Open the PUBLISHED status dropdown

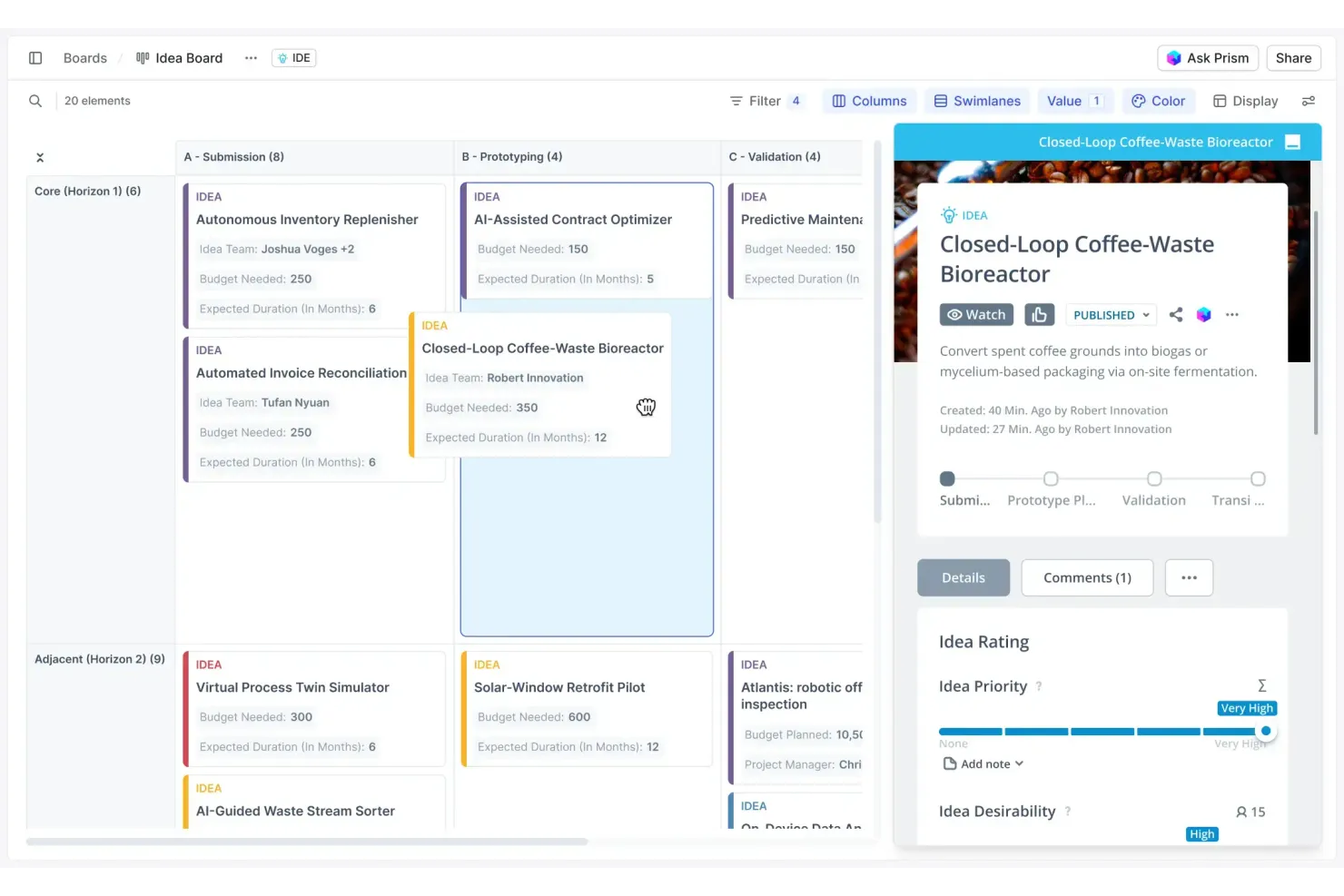click(1112, 315)
